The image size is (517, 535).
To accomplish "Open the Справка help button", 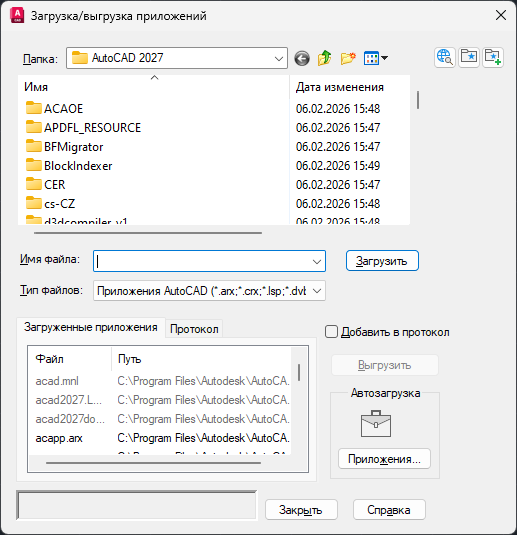I will [x=389, y=510].
